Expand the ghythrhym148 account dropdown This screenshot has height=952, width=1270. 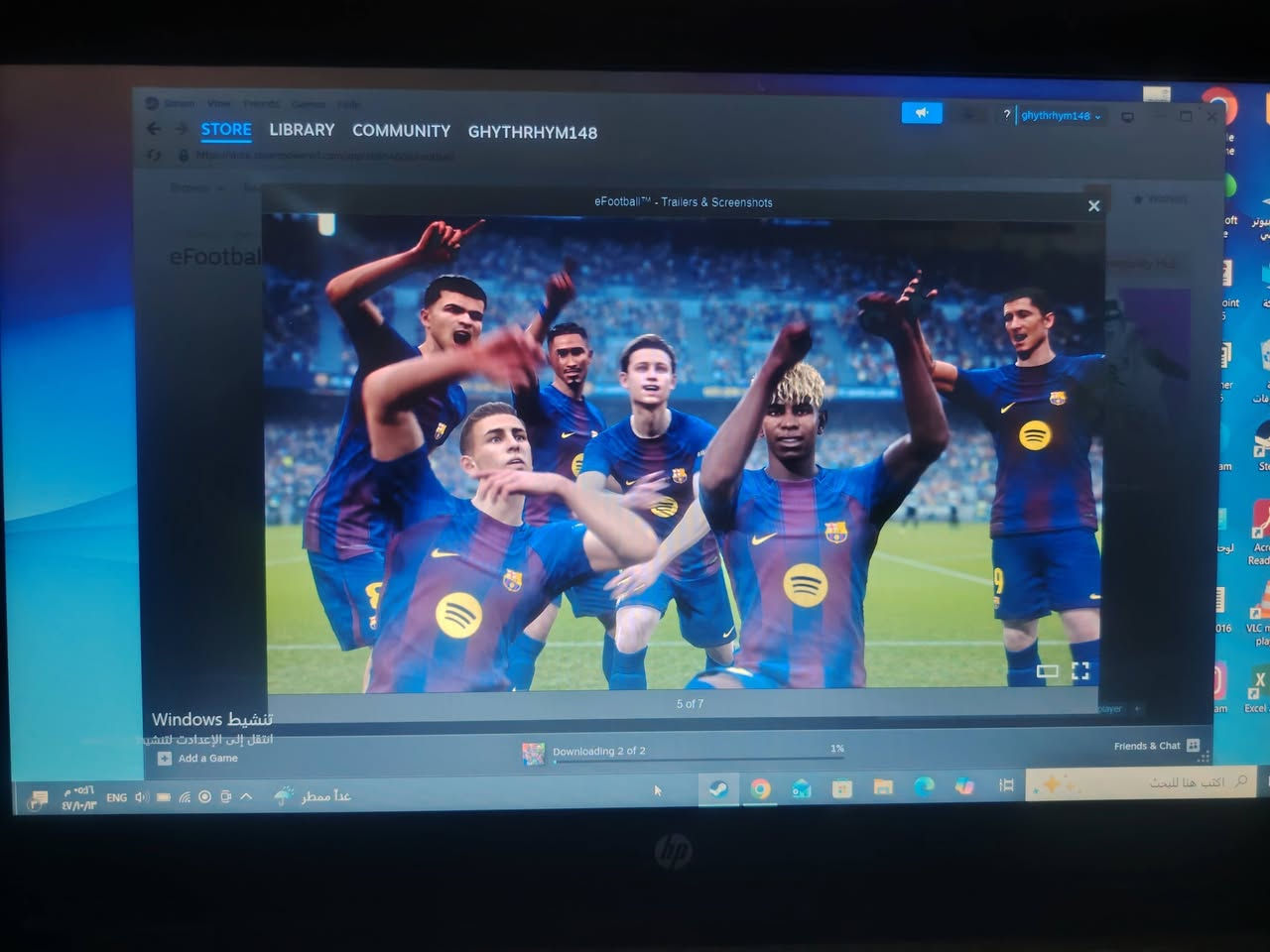click(1061, 116)
